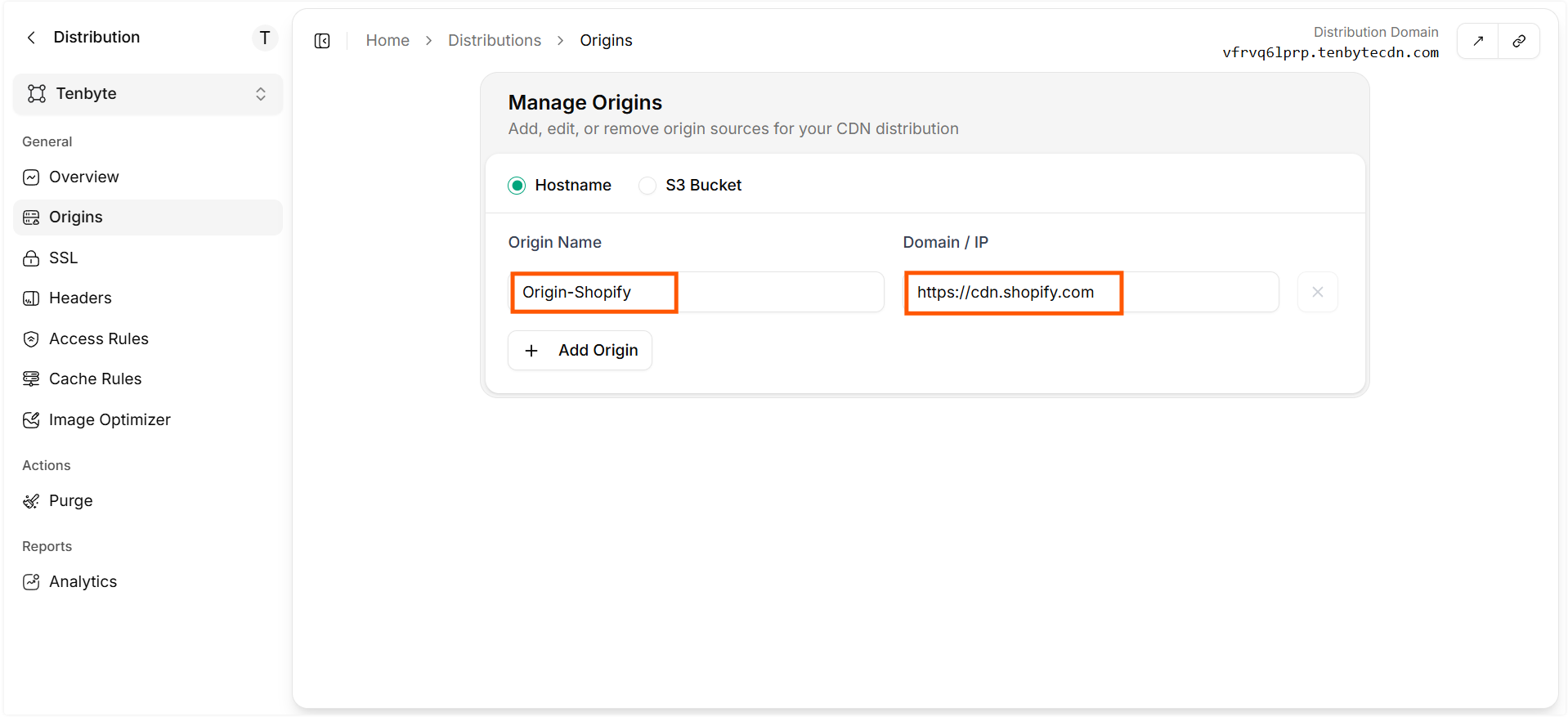Viewport: 1568px width, 717px height.
Task: Navigate to Access Rules
Action: point(148,339)
